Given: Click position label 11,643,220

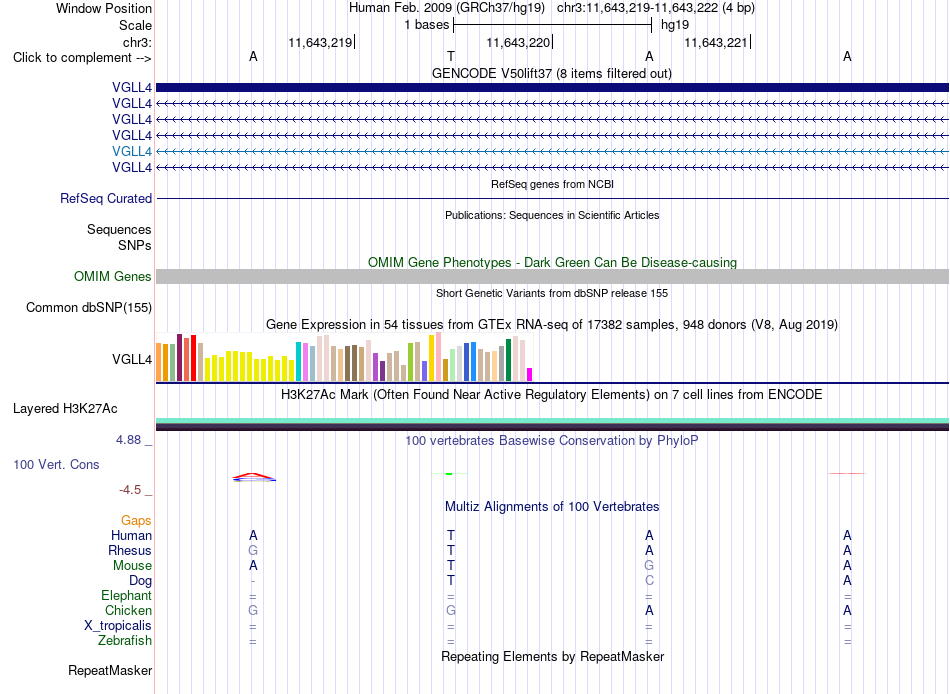Looking at the screenshot, I should pos(518,42).
